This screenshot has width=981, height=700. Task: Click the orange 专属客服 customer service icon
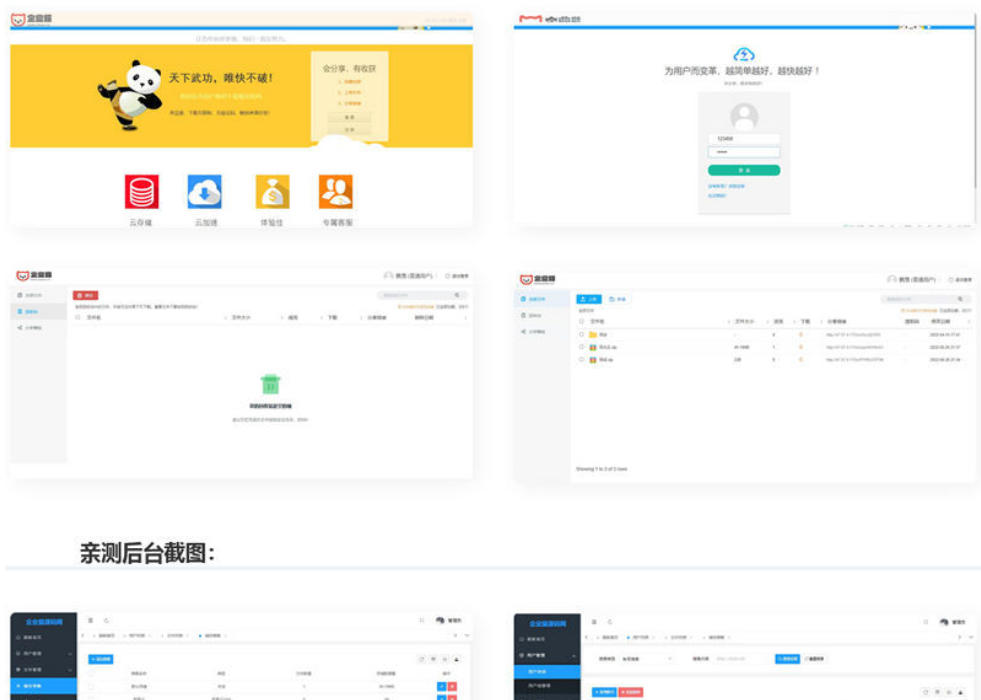coord(336,191)
